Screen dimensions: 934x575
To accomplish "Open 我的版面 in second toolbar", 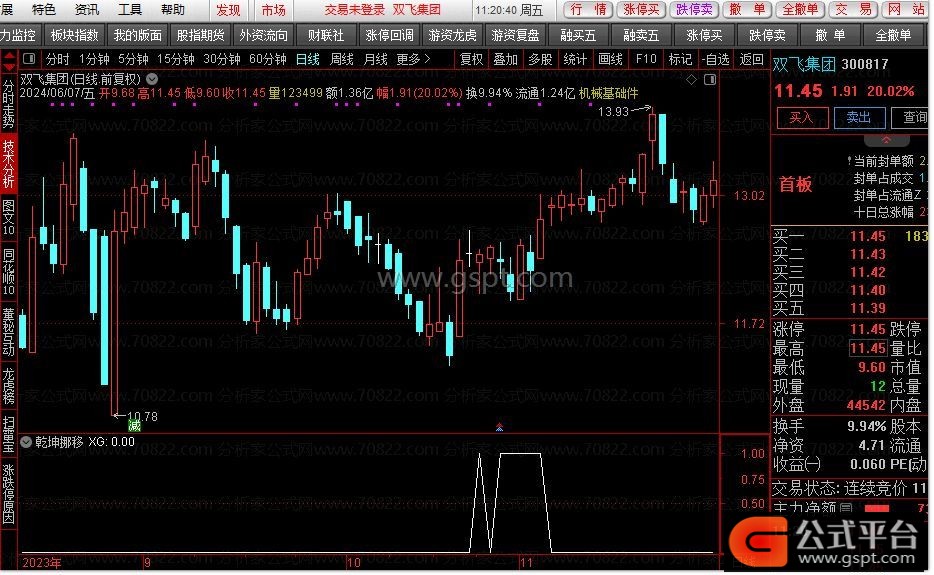I will pos(138,36).
